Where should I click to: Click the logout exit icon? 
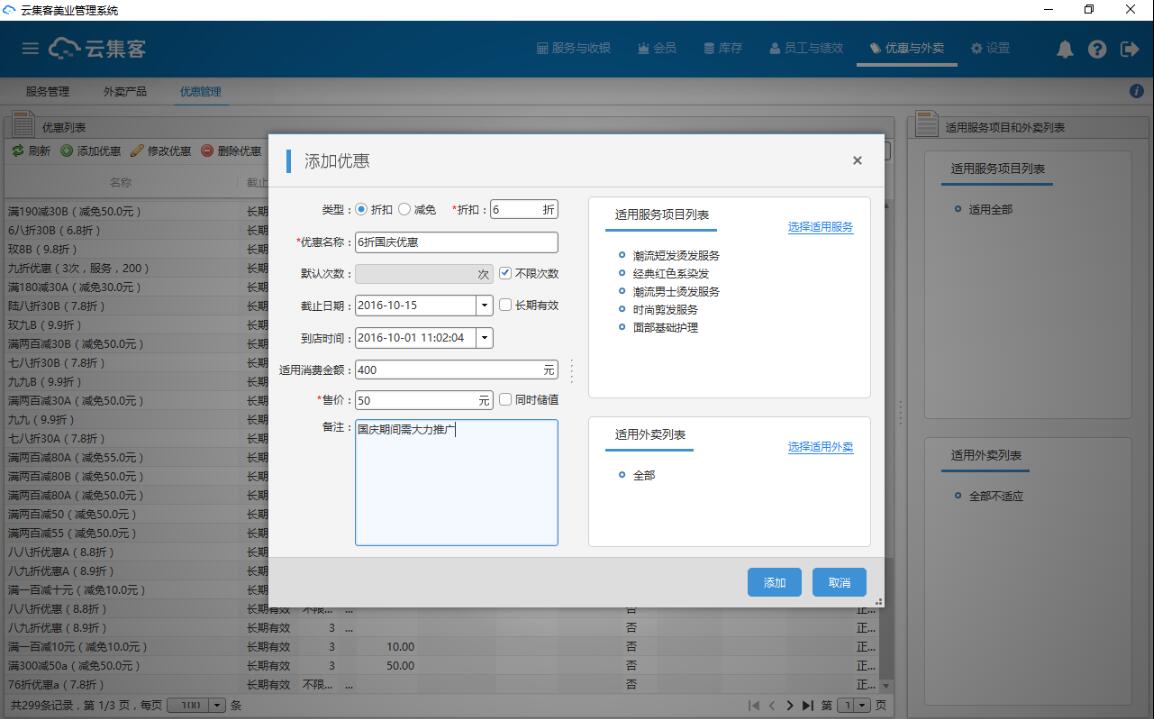1129,49
